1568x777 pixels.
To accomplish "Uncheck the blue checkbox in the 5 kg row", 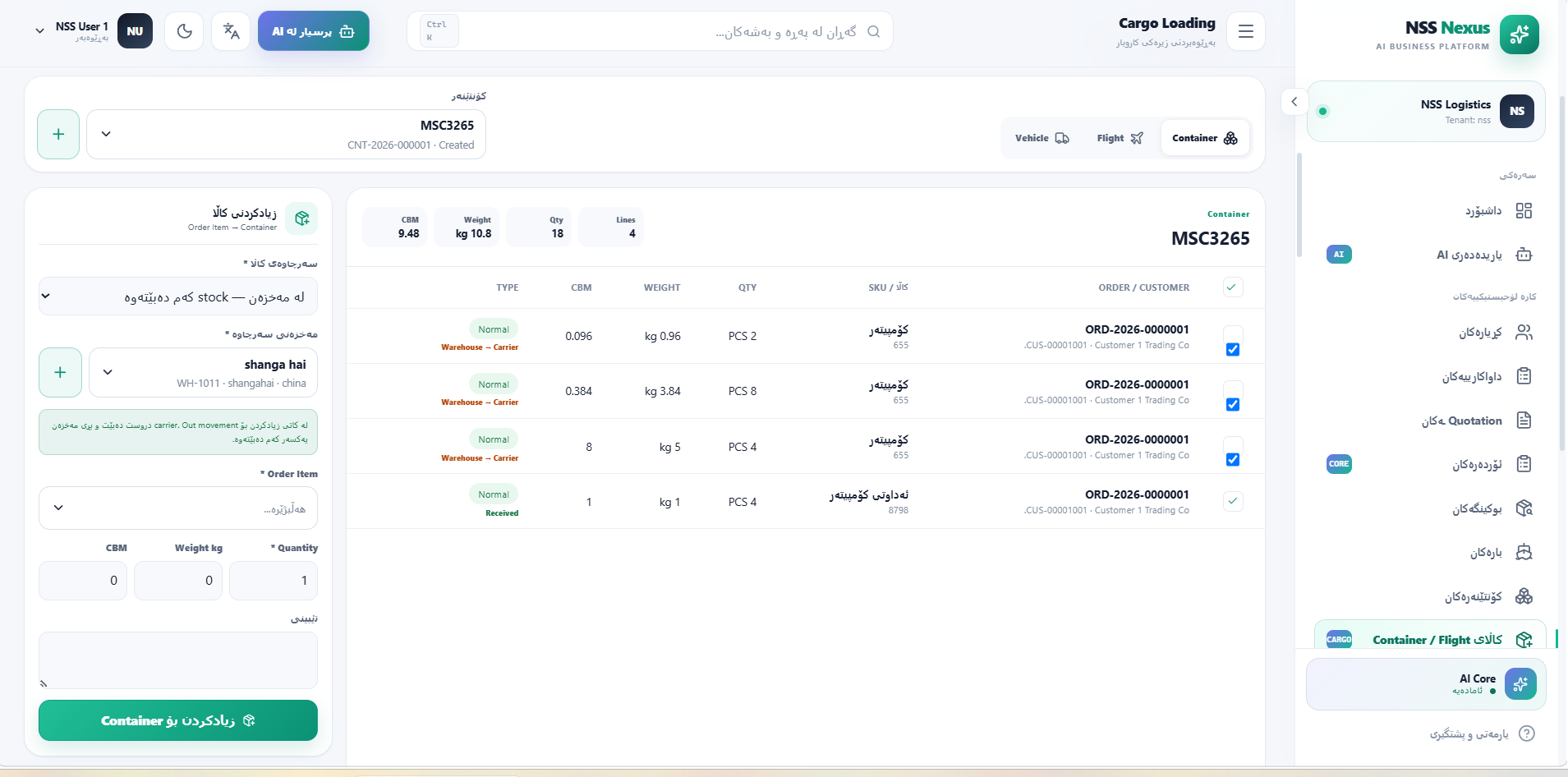I will coord(1233,459).
